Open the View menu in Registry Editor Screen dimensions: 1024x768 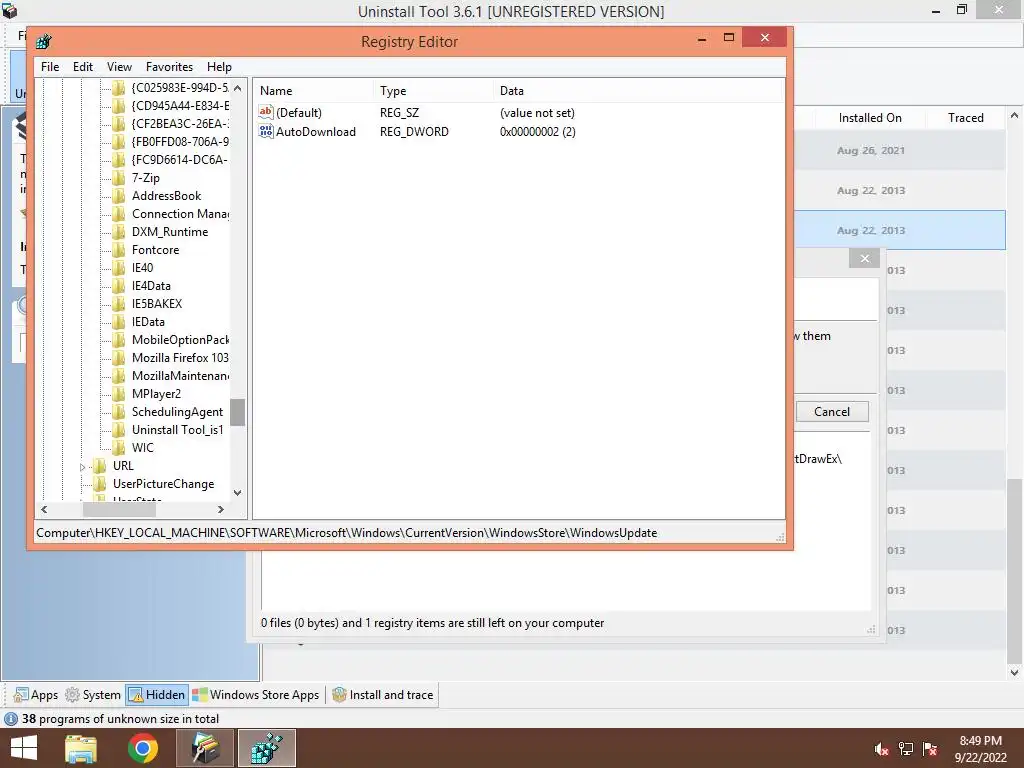coord(120,67)
